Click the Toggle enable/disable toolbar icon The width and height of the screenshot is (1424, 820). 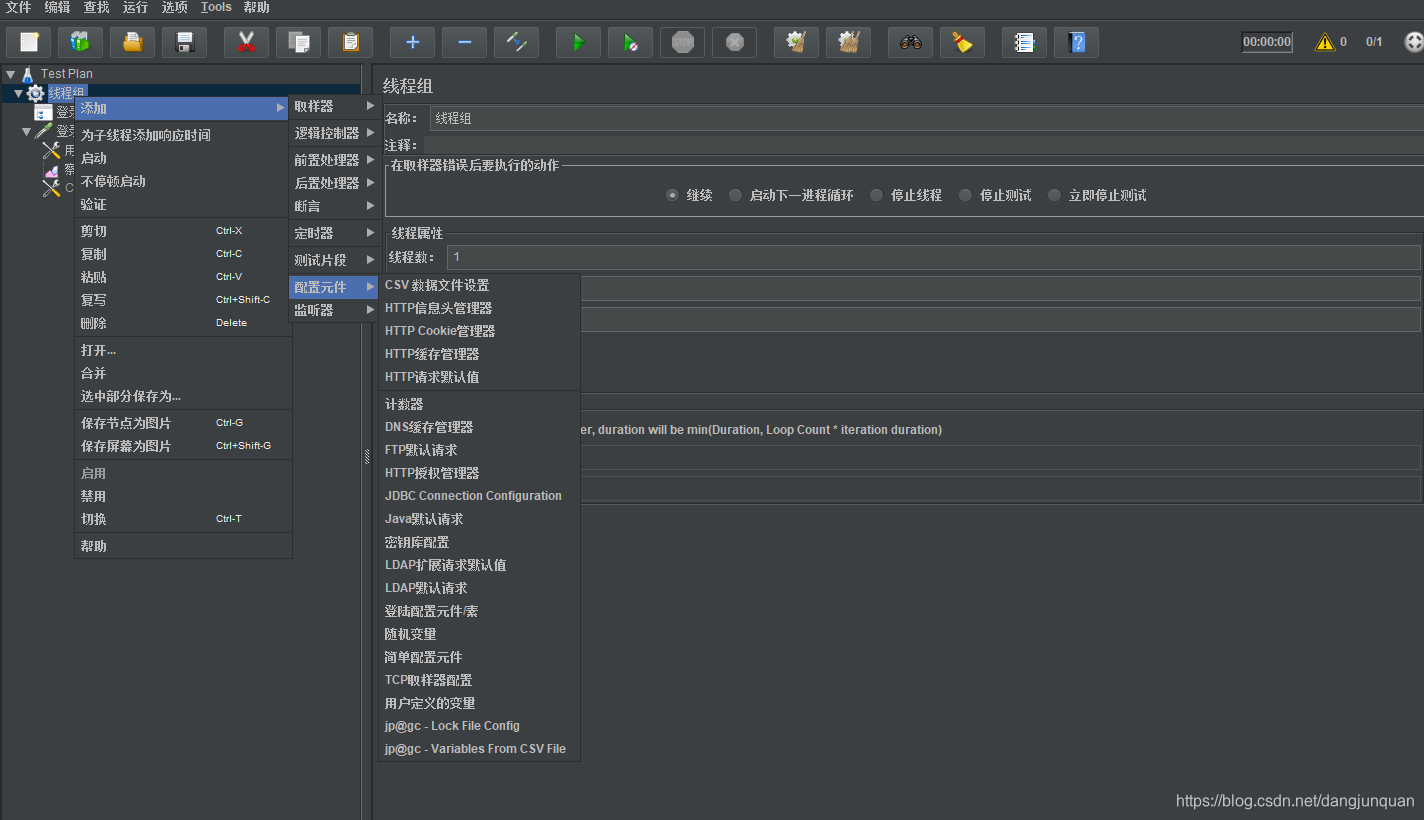point(516,42)
